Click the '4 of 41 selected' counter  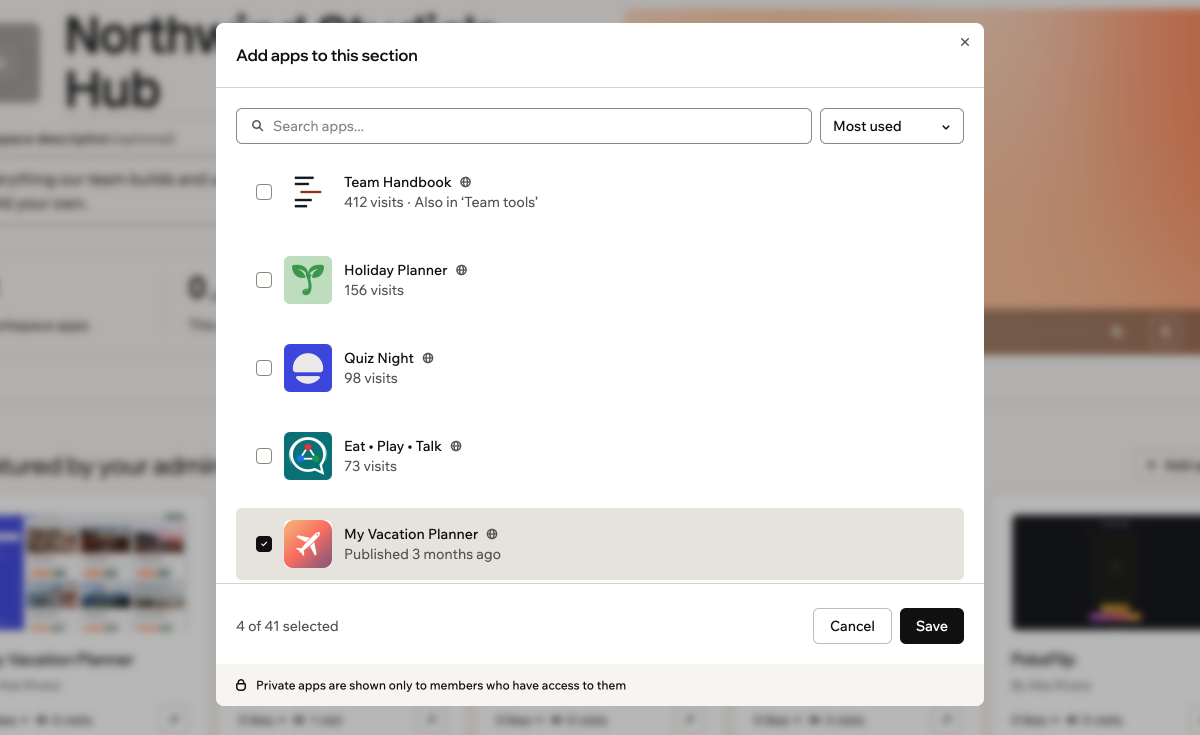287,626
